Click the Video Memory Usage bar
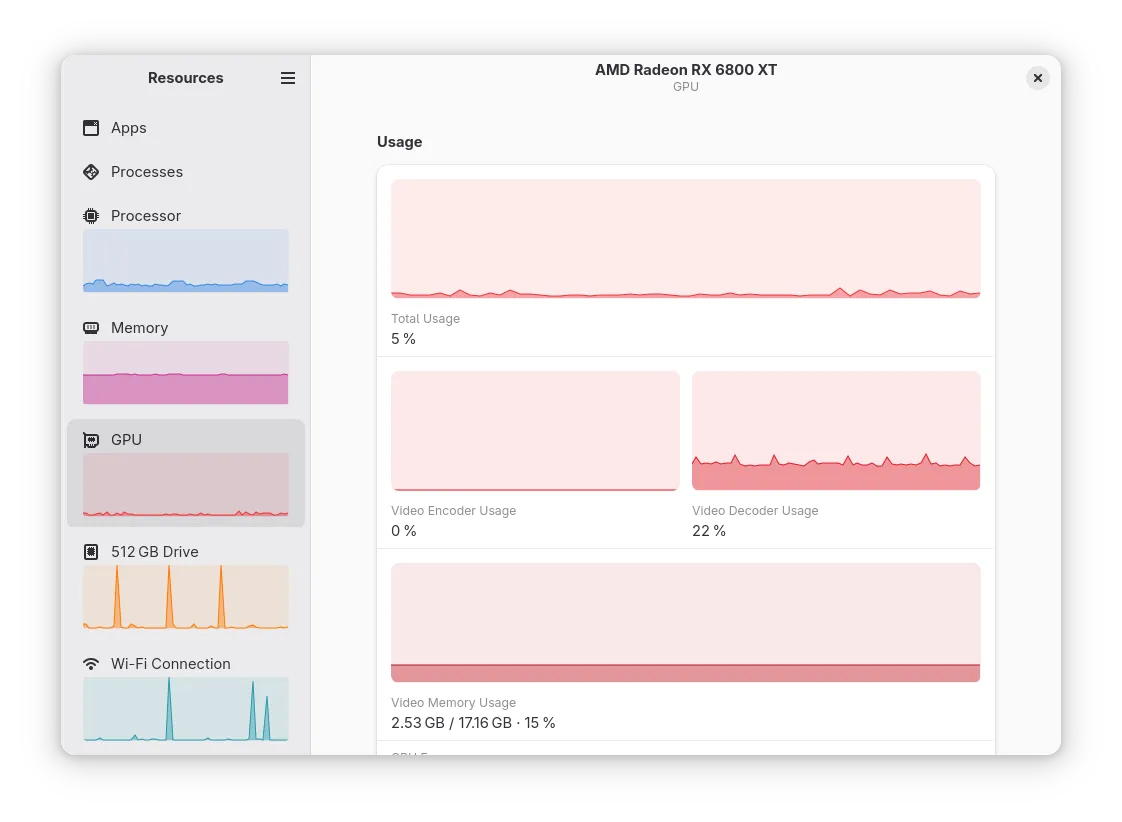Screen dimensions: 1122x822 click(x=686, y=622)
